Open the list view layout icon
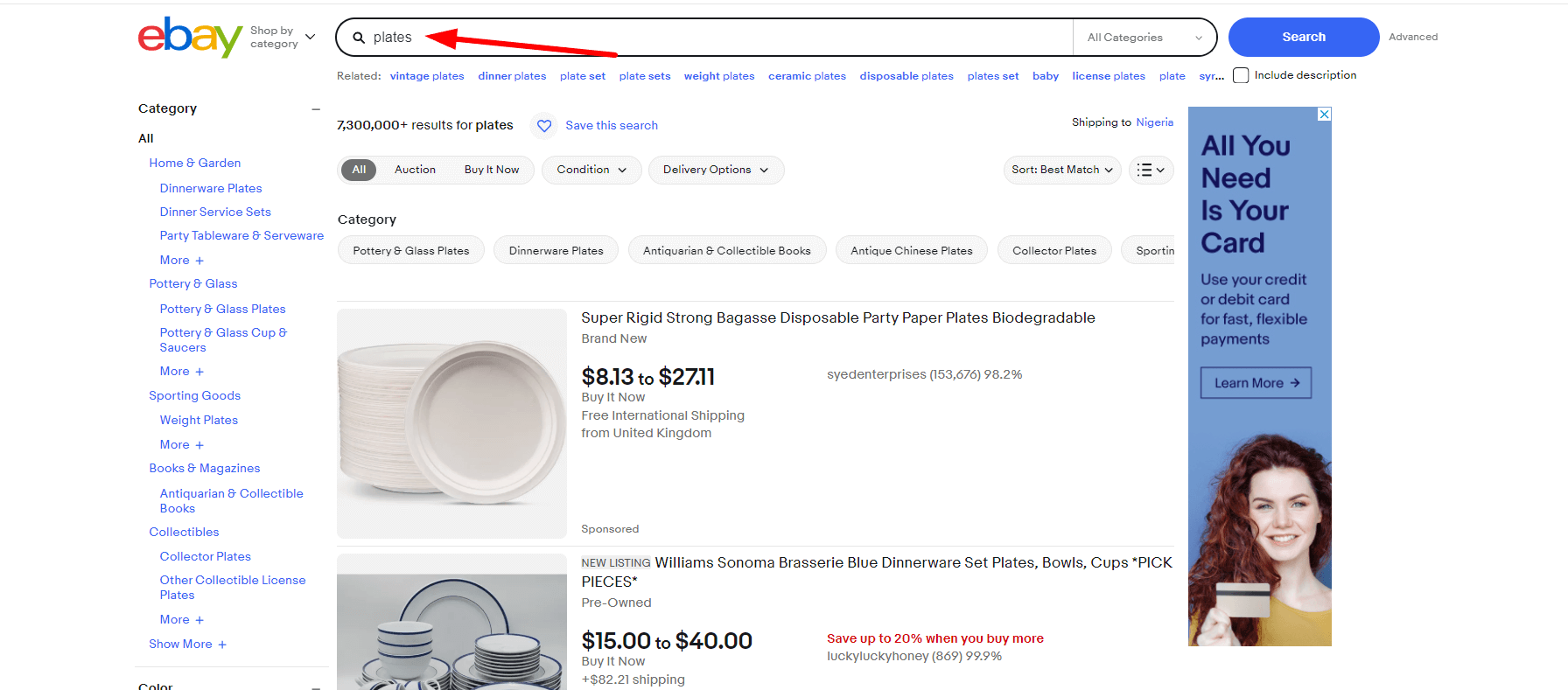This screenshot has height=690, width=1568. tap(1151, 170)
